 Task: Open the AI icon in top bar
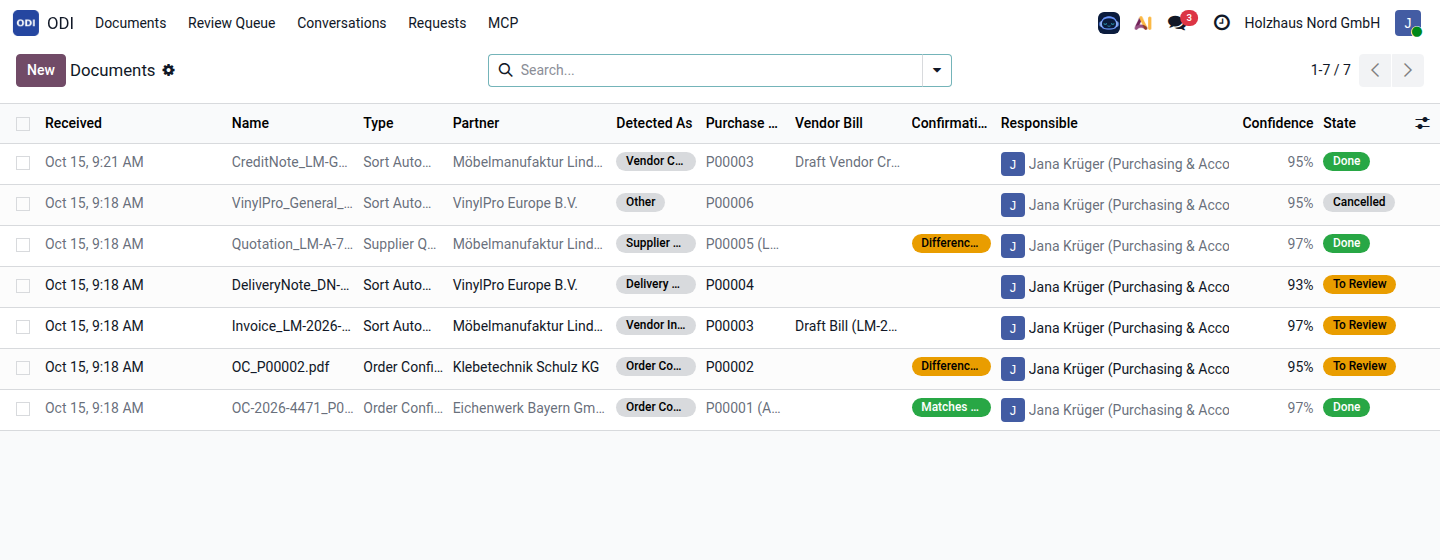[1143, 23]
